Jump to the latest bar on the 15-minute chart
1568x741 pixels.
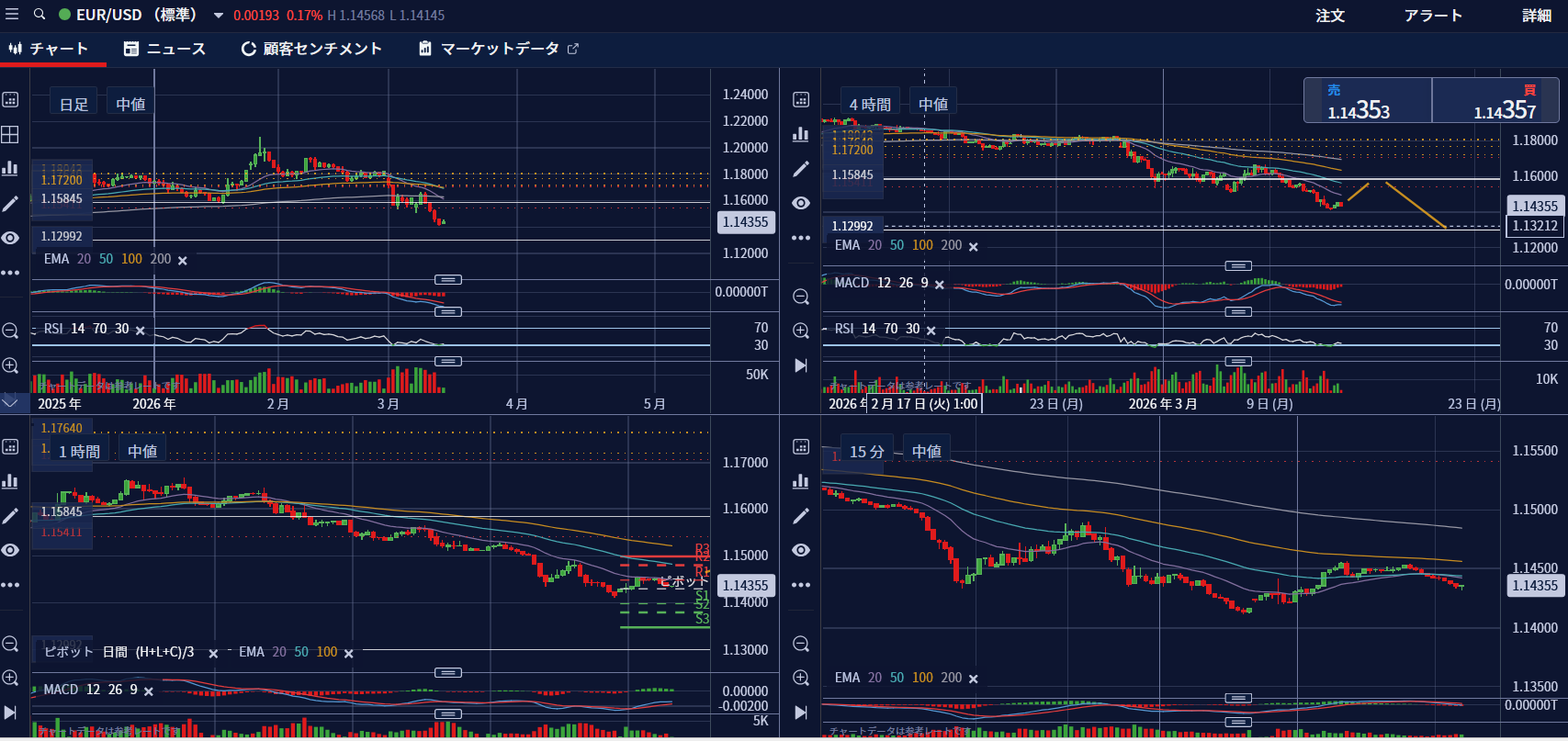[801, 713]
